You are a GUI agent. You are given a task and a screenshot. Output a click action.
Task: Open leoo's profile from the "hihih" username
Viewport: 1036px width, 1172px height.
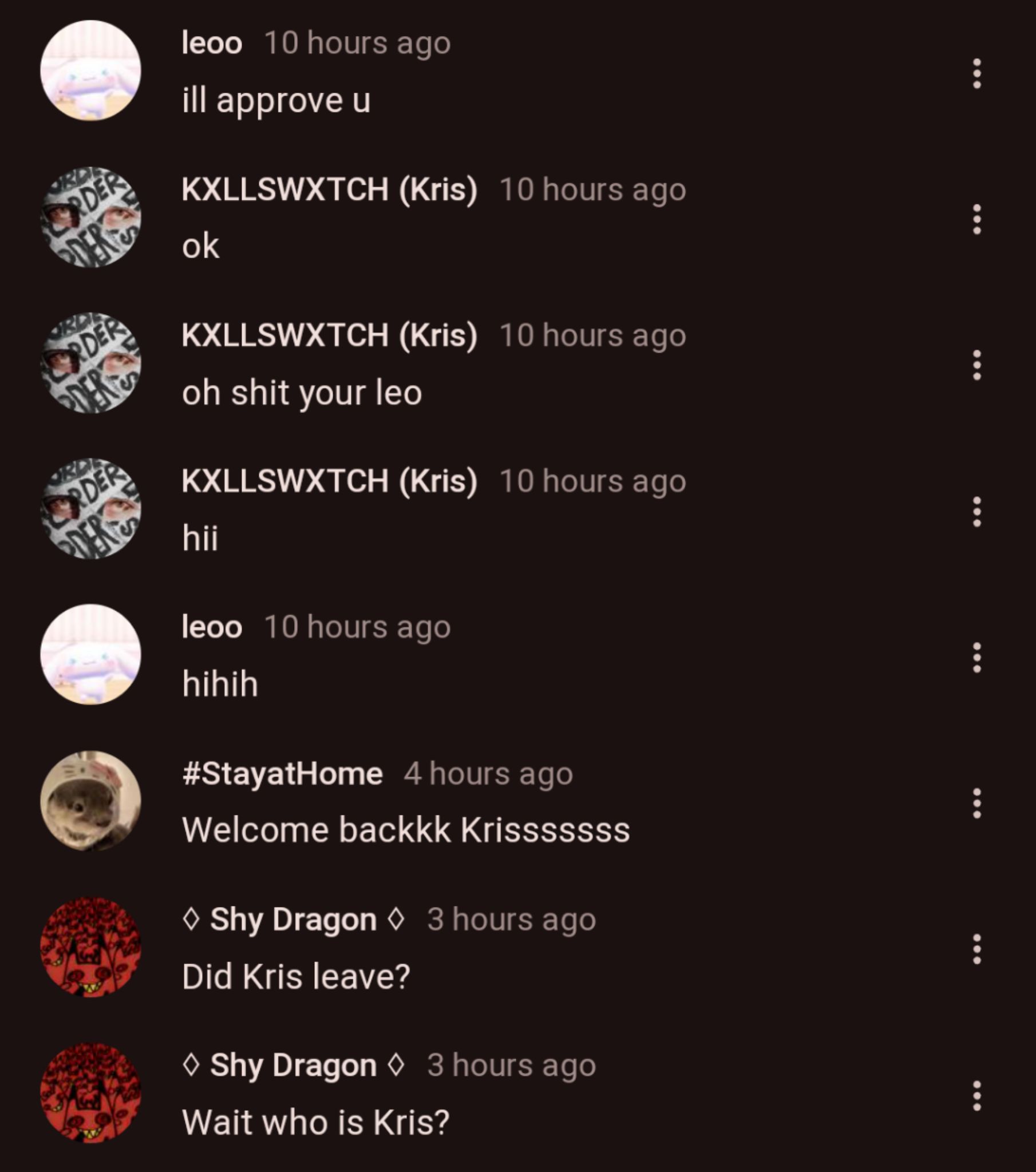click(x=212, y=627)
